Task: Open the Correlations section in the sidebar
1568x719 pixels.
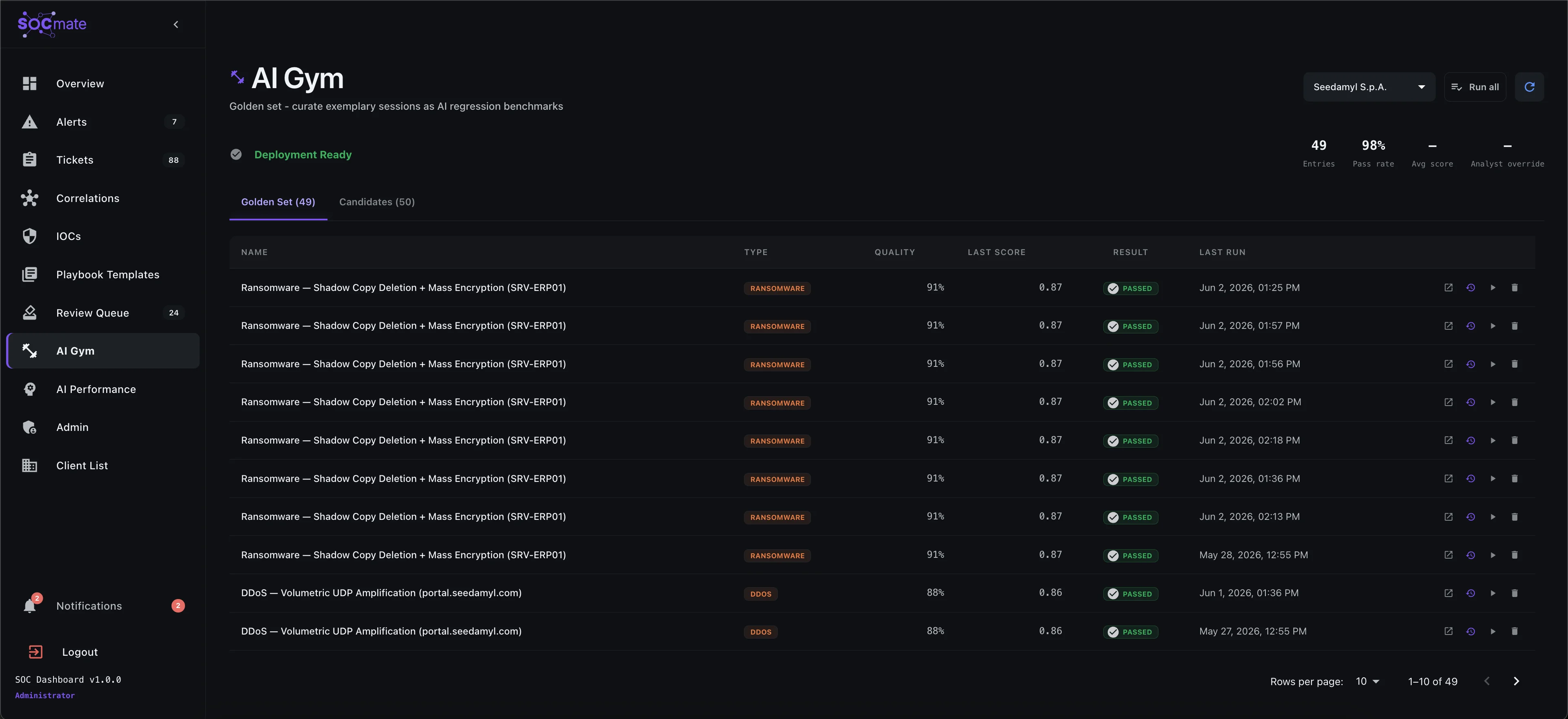Action: point(103,198)
